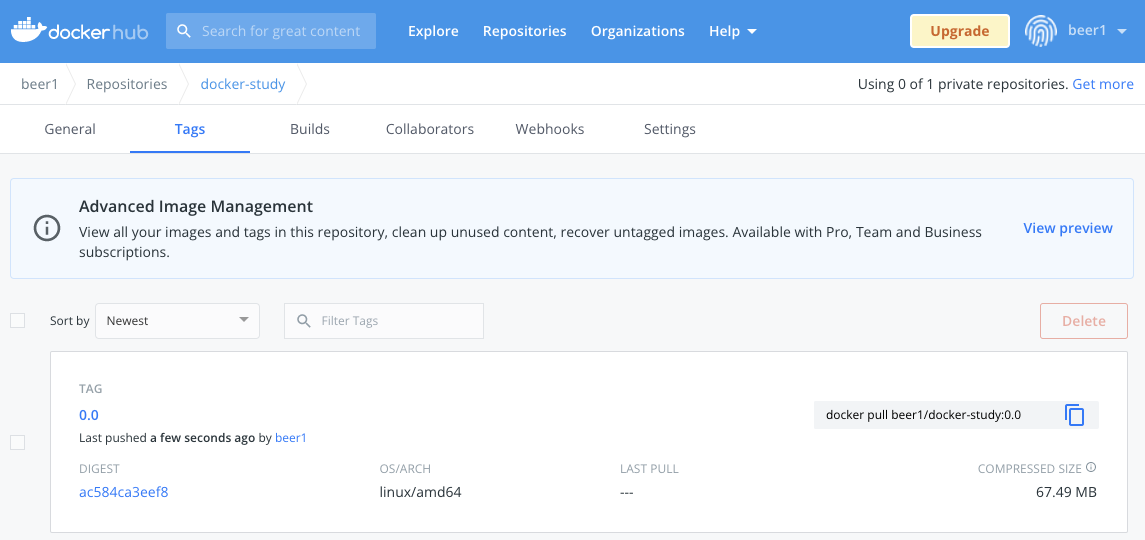This screenshot has width=1145, height=540.
Task: Click the Upgrade button
Action: 960,31
